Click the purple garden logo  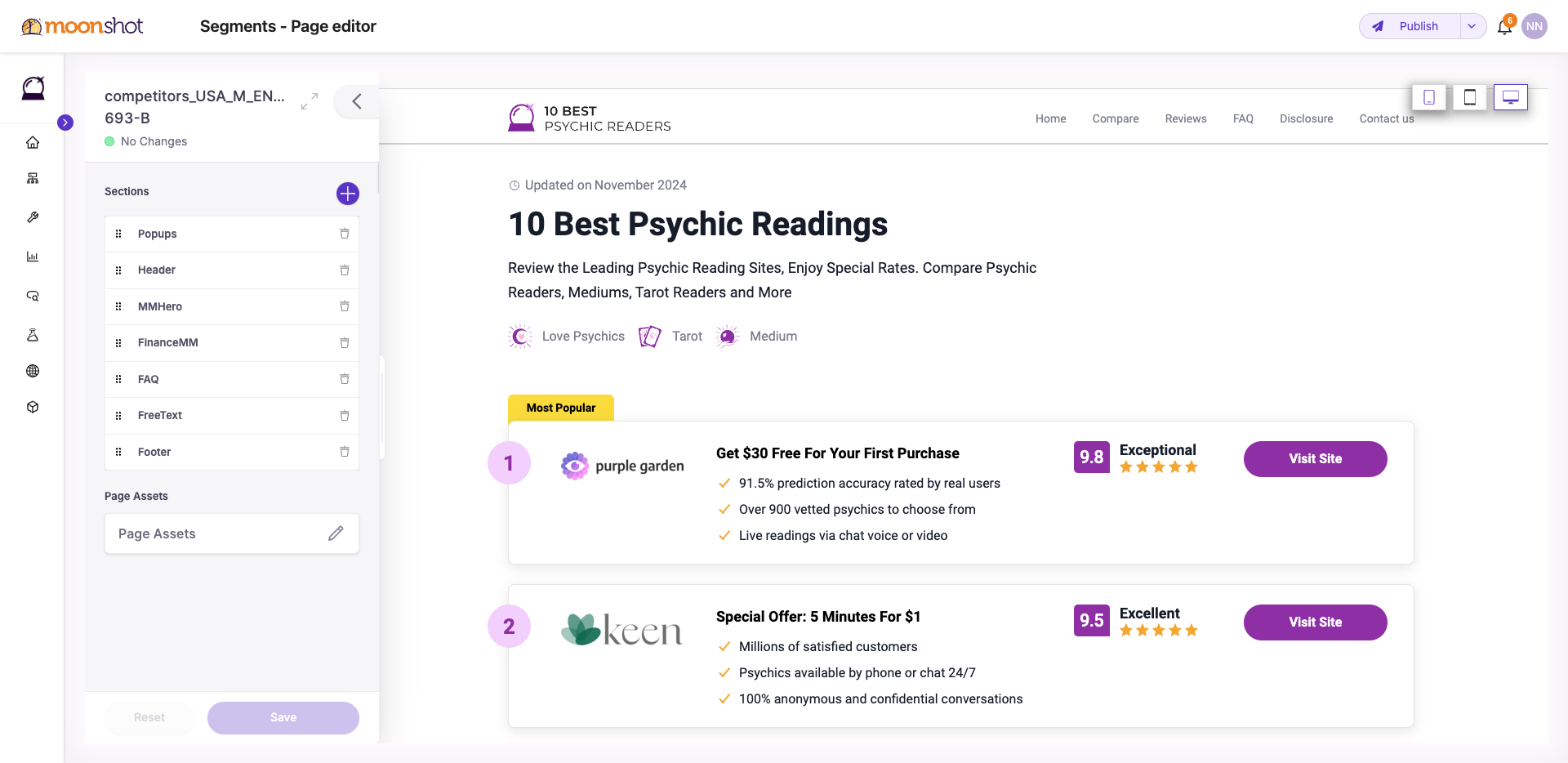tap(622, 466)
